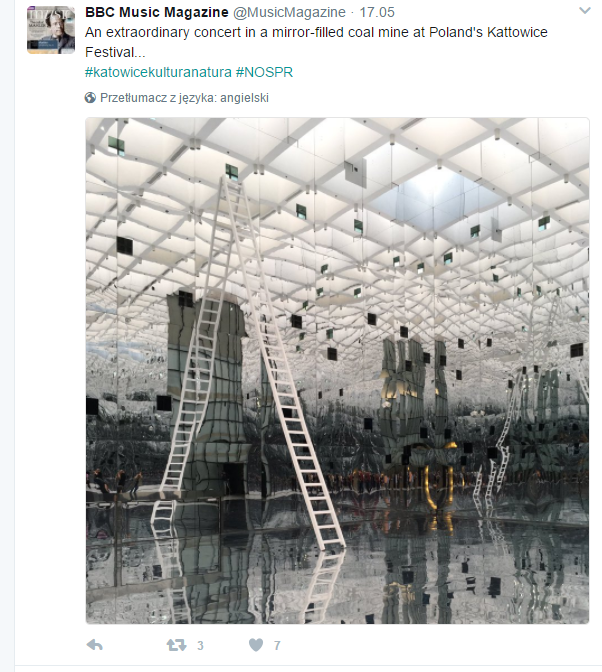Open BBC Music Magazine profile avatar

point(51,30)
